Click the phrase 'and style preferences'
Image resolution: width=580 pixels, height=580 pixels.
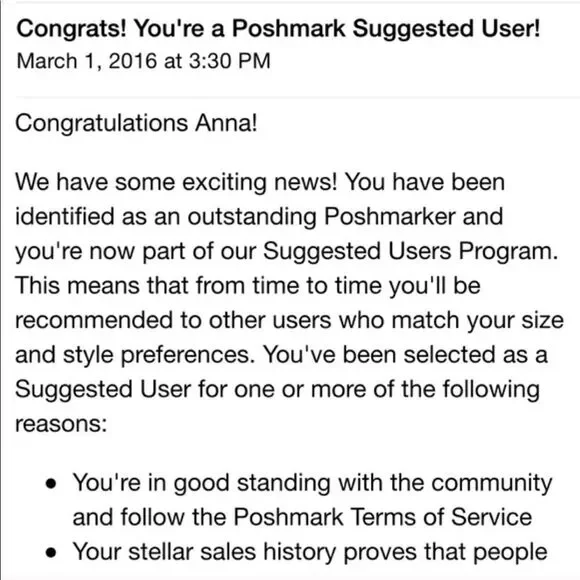click(x=132, y=355)
